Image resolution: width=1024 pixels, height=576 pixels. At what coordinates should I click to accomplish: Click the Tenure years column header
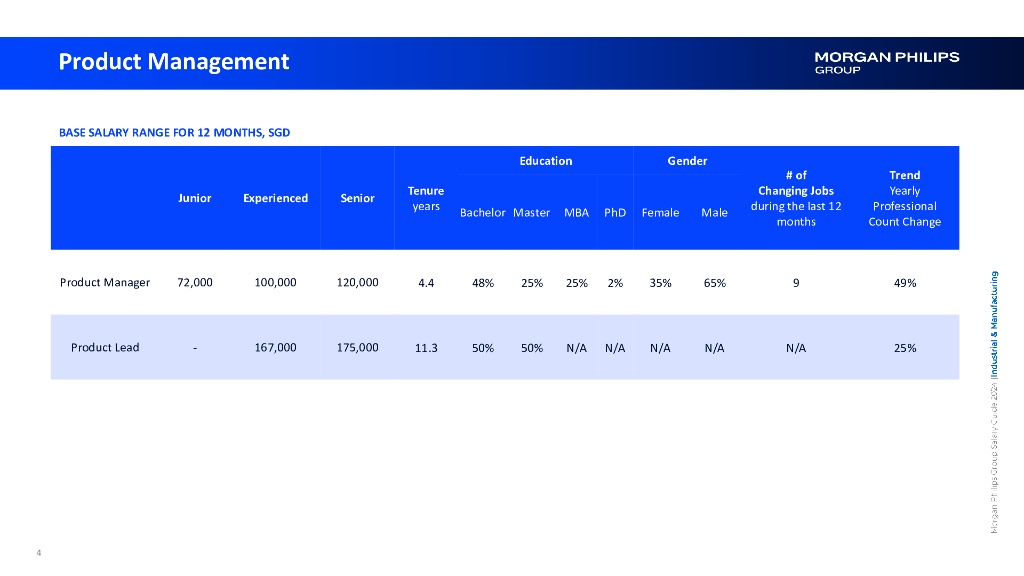[426, 199]
